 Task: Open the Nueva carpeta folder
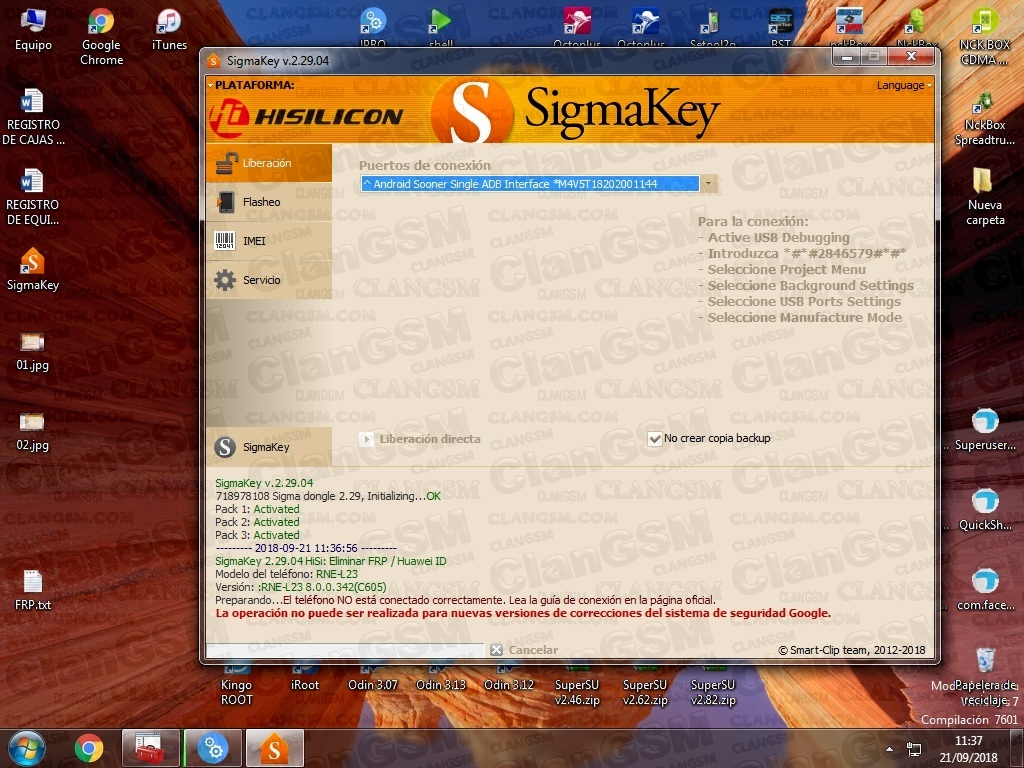tap(985, 197)
